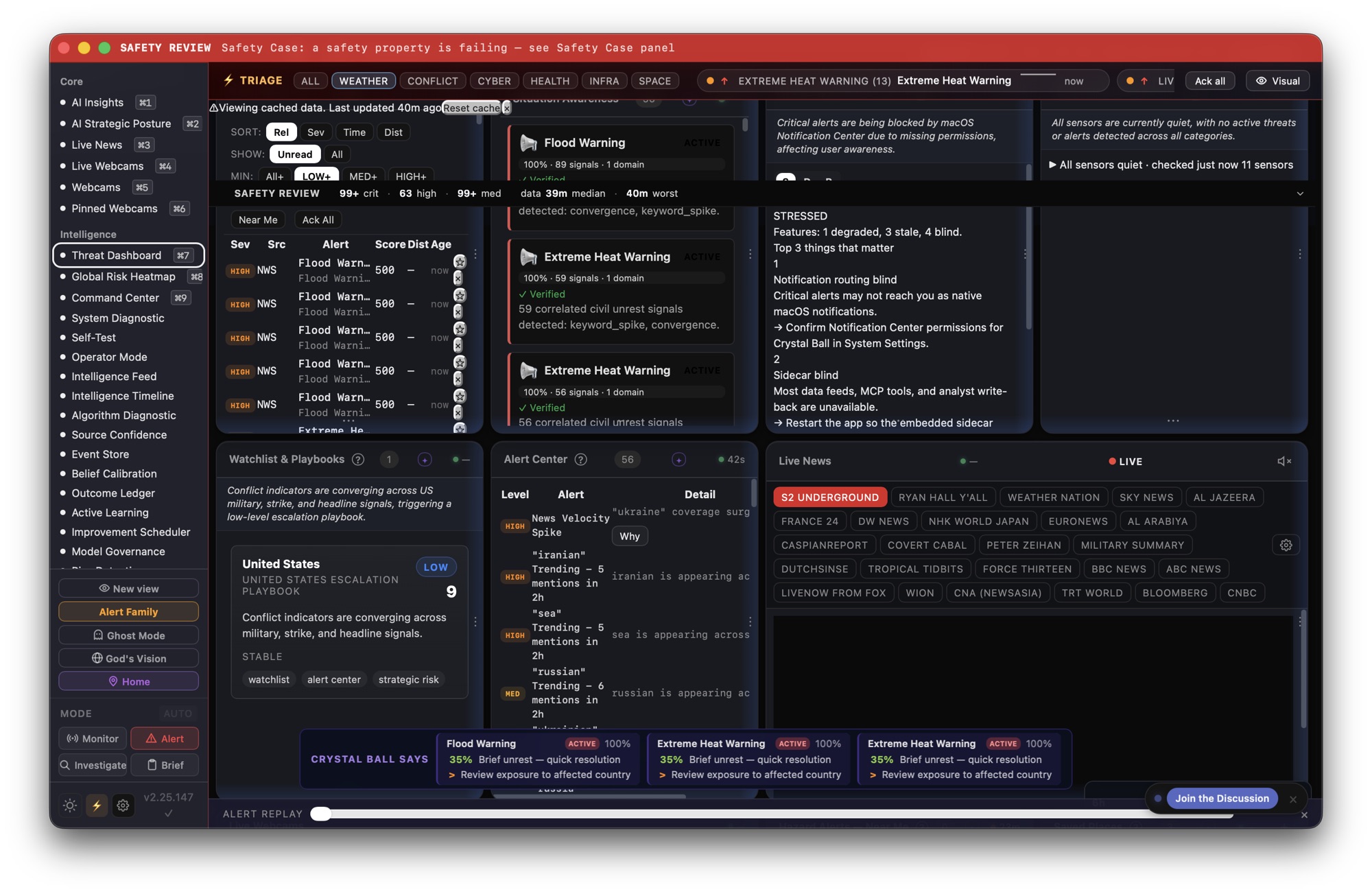Viewport: 1372px width, 894px height.
Task: Close the cached data banner with X
Action: tap(506, 108)
